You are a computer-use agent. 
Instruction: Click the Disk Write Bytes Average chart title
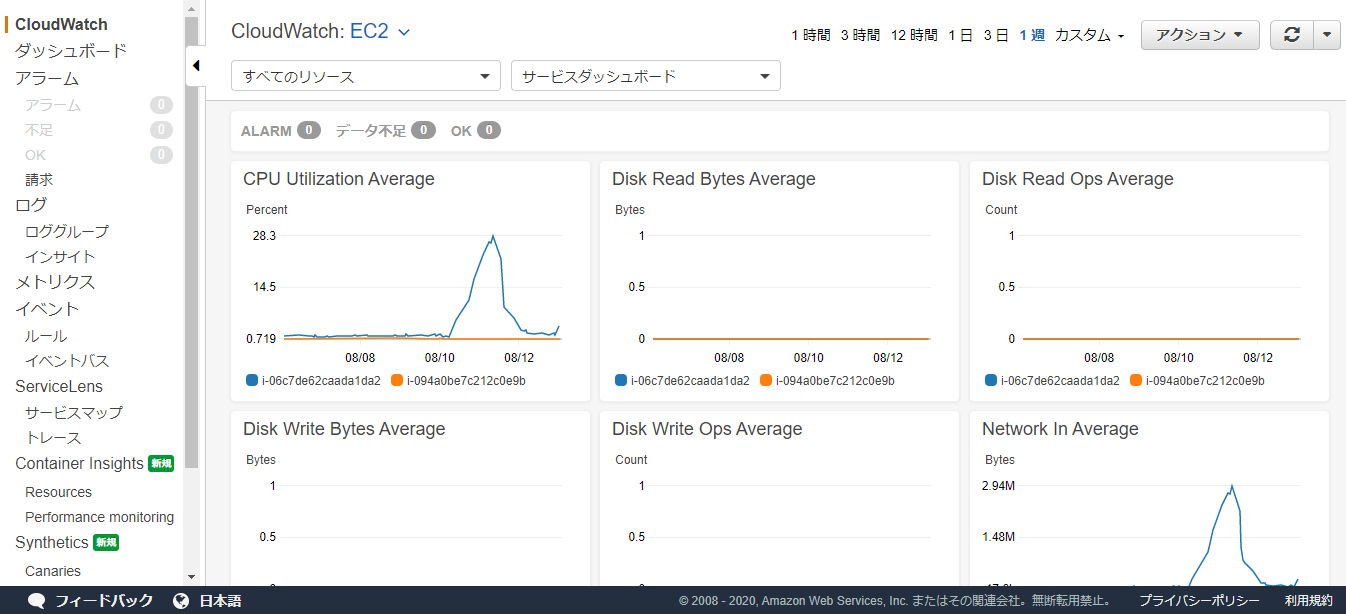click(344, 429)
